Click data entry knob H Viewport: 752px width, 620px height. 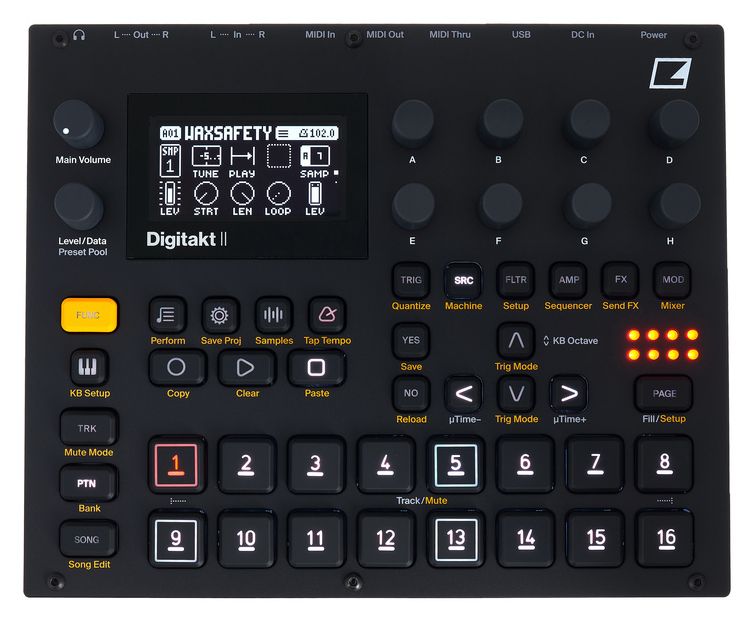click(676, 205)
